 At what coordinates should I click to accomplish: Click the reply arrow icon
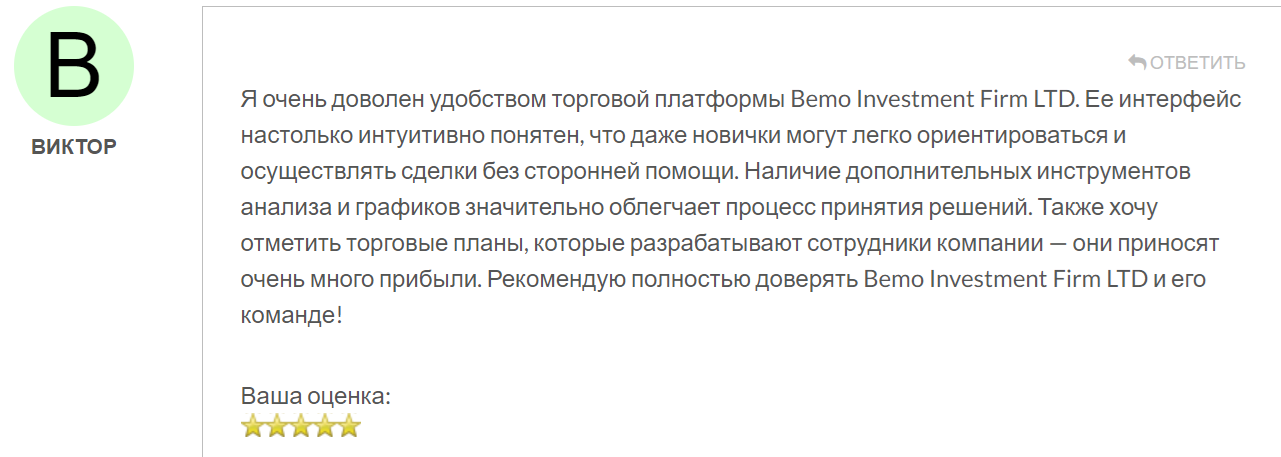pos(1137,62)
